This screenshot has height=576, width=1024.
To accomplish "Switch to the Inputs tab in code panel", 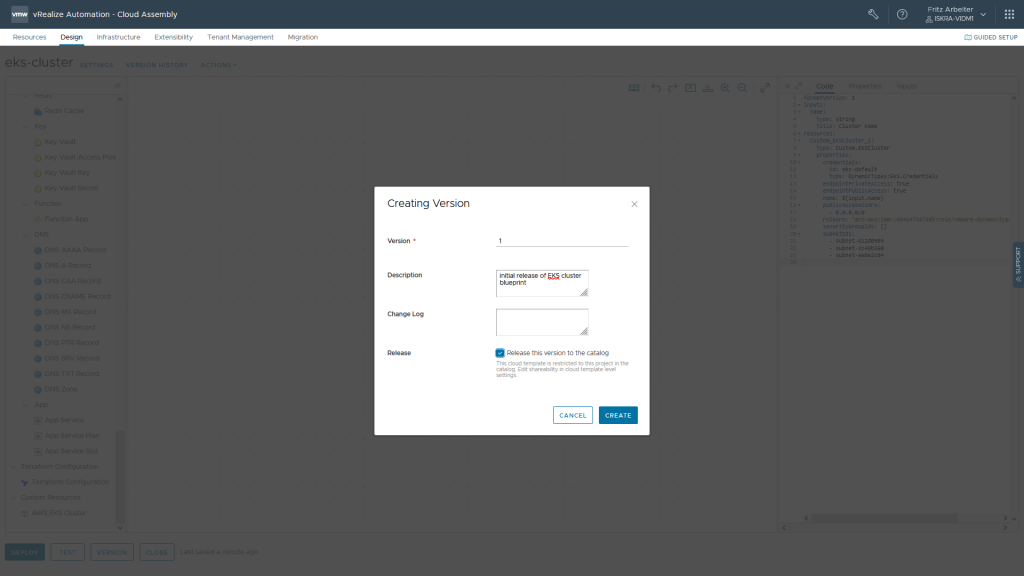I will (906, 86).
